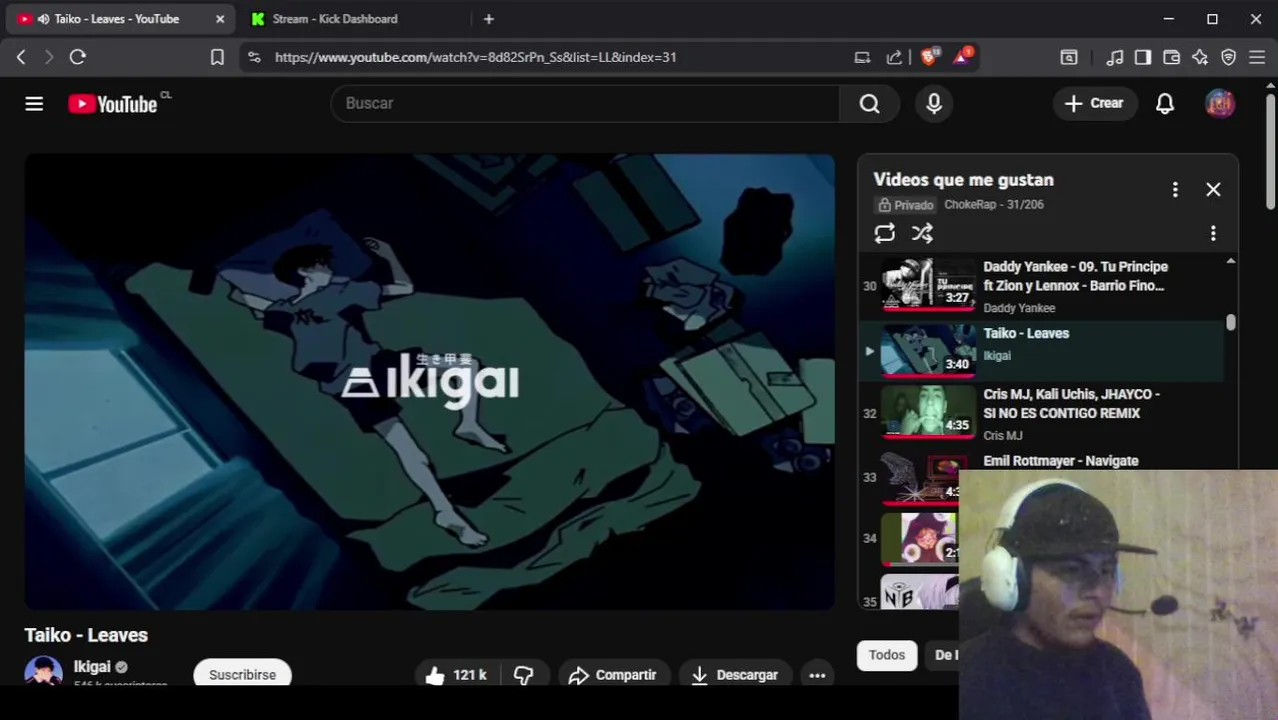Focus the Buscar search field

click(x=585, y=103)
